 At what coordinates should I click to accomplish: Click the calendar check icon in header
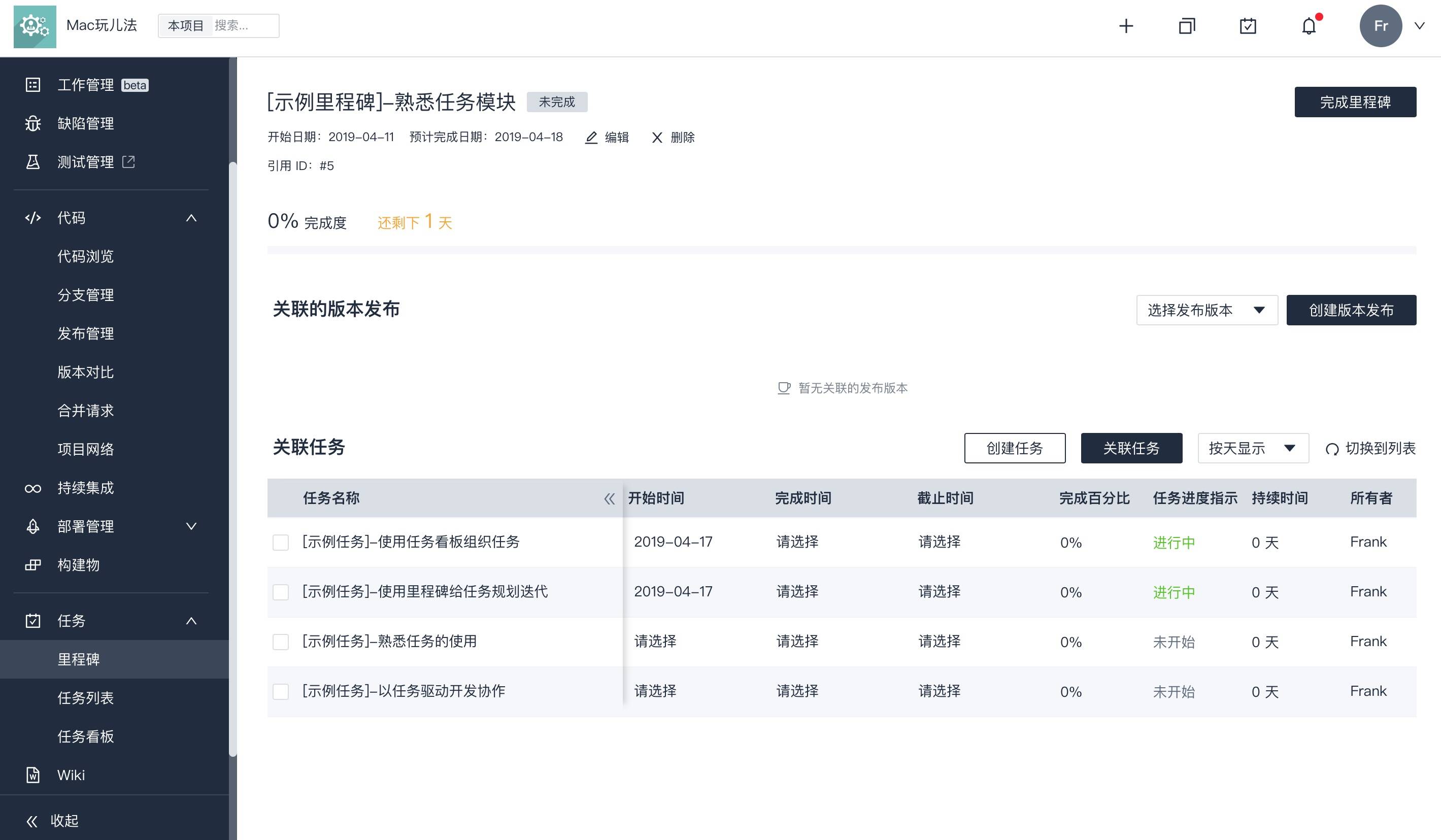pyautogui.click(x=1247, y=26)
